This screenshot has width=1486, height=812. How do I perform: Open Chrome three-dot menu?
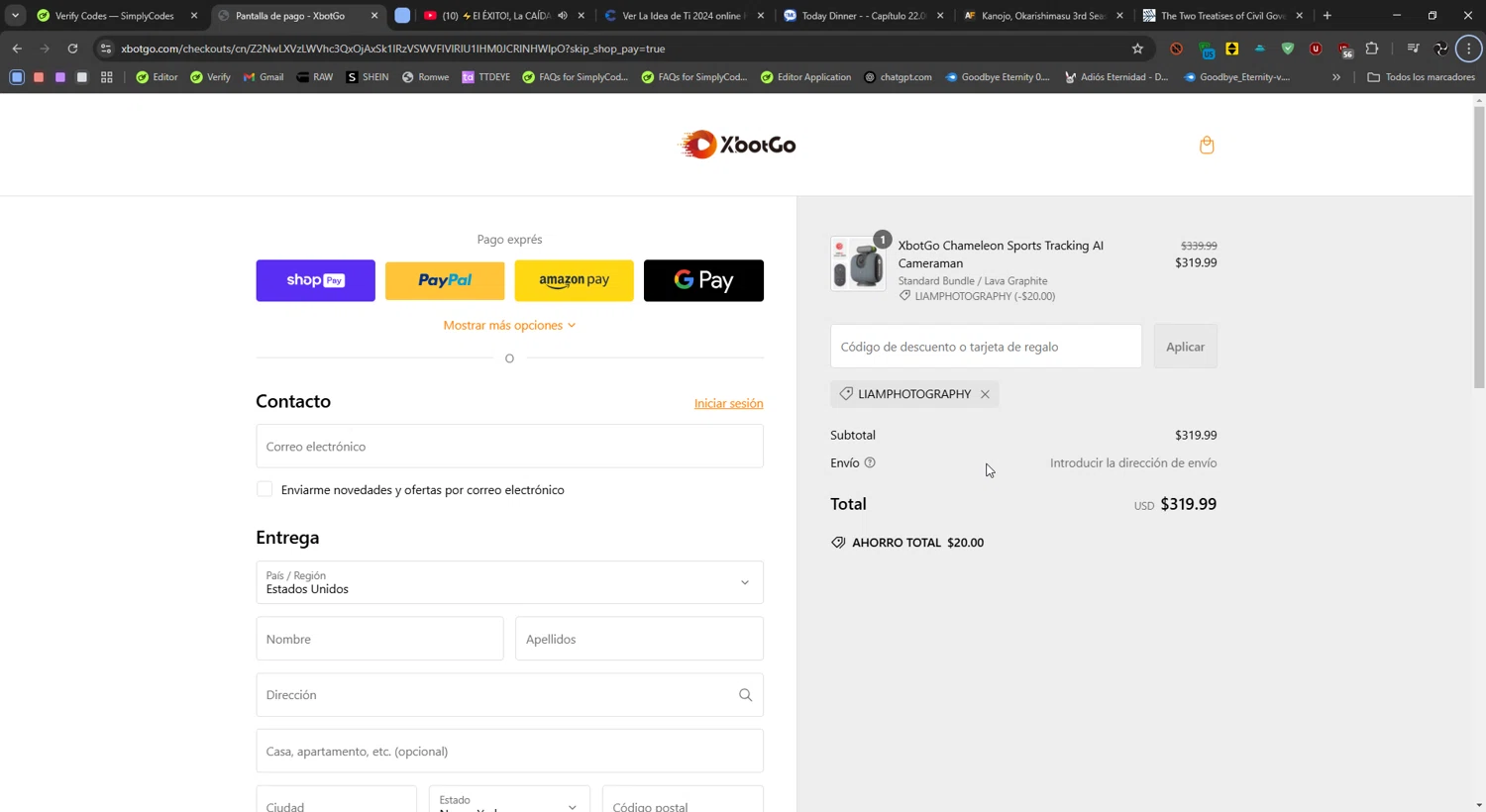[1468, 48]
